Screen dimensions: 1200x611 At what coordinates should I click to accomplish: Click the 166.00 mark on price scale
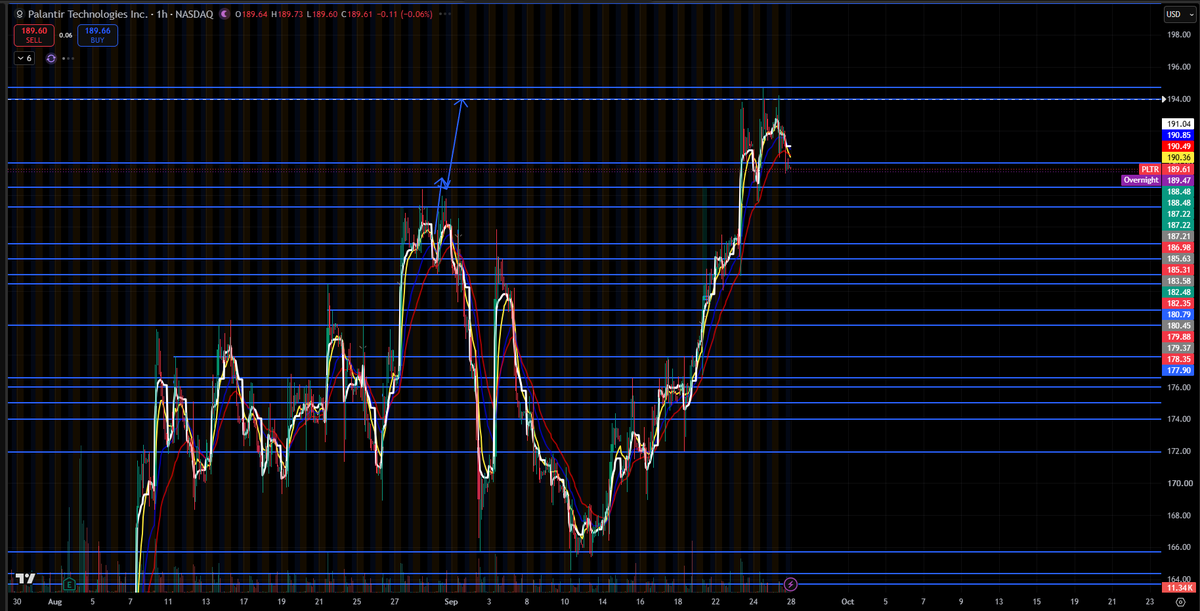coord(1177,547)
